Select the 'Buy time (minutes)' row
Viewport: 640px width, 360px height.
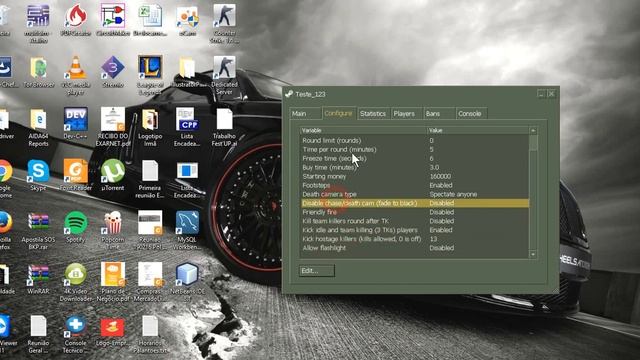pos(415,167)
